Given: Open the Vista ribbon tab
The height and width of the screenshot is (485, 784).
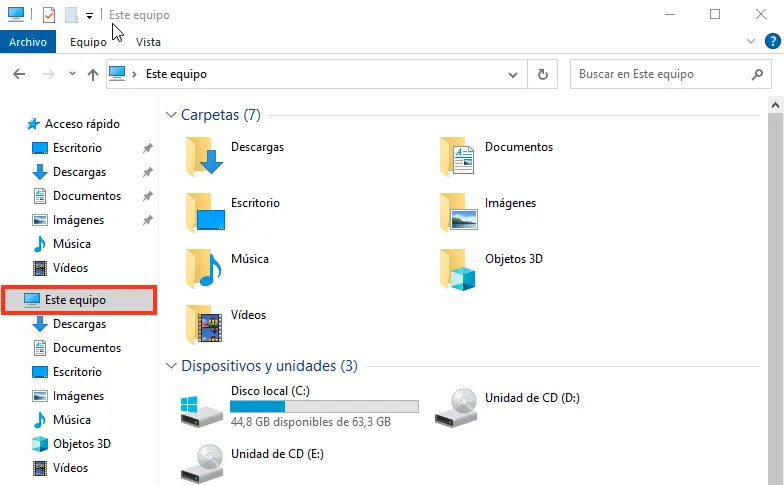Looking at the screenshot, I should pos(148,42).
